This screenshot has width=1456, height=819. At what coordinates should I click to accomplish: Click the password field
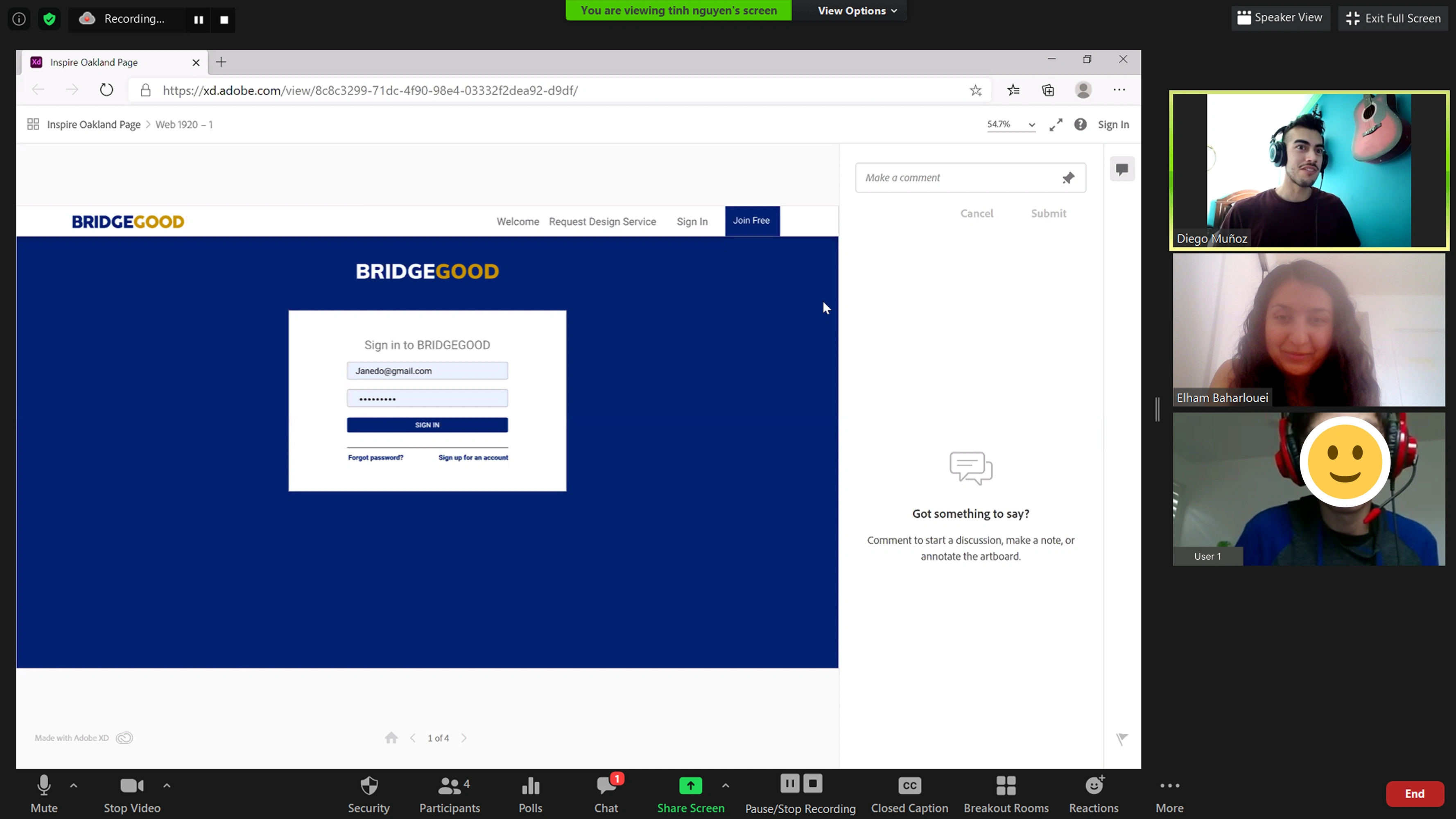point(427,398)
